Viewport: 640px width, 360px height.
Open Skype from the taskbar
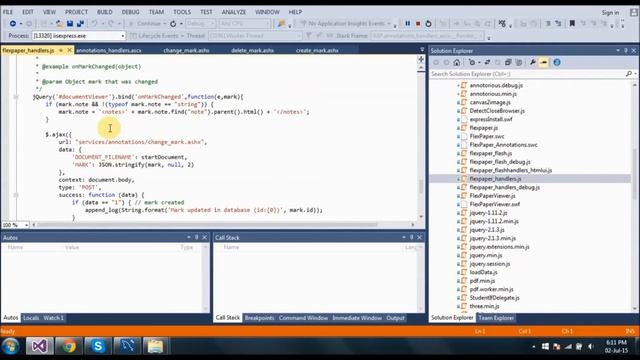(x=98, y=346)
